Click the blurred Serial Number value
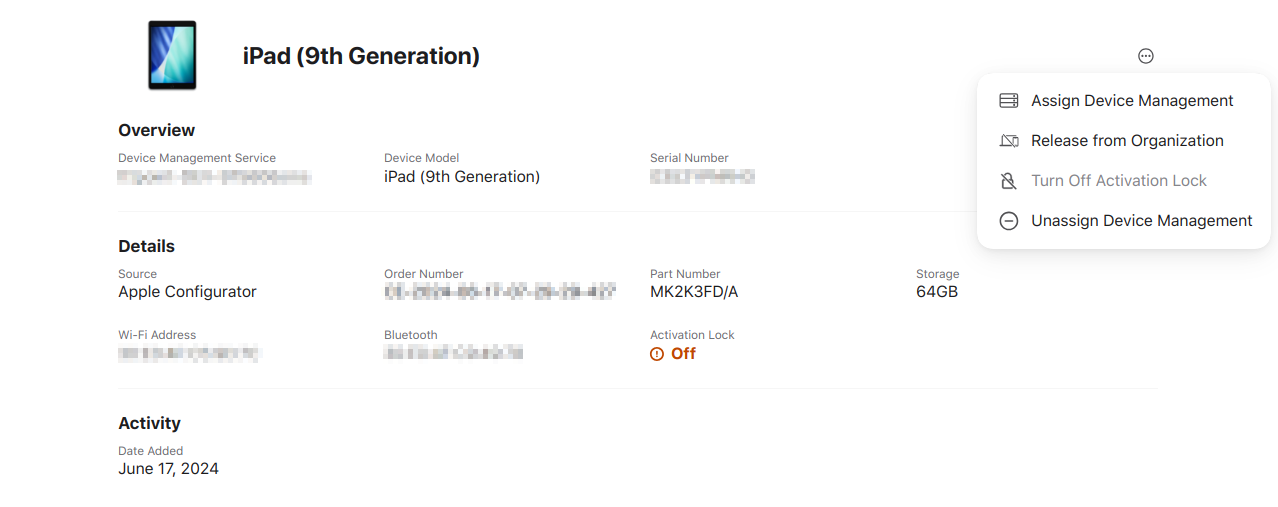This screenshot has height=507, width=1278. coord(702,177)
